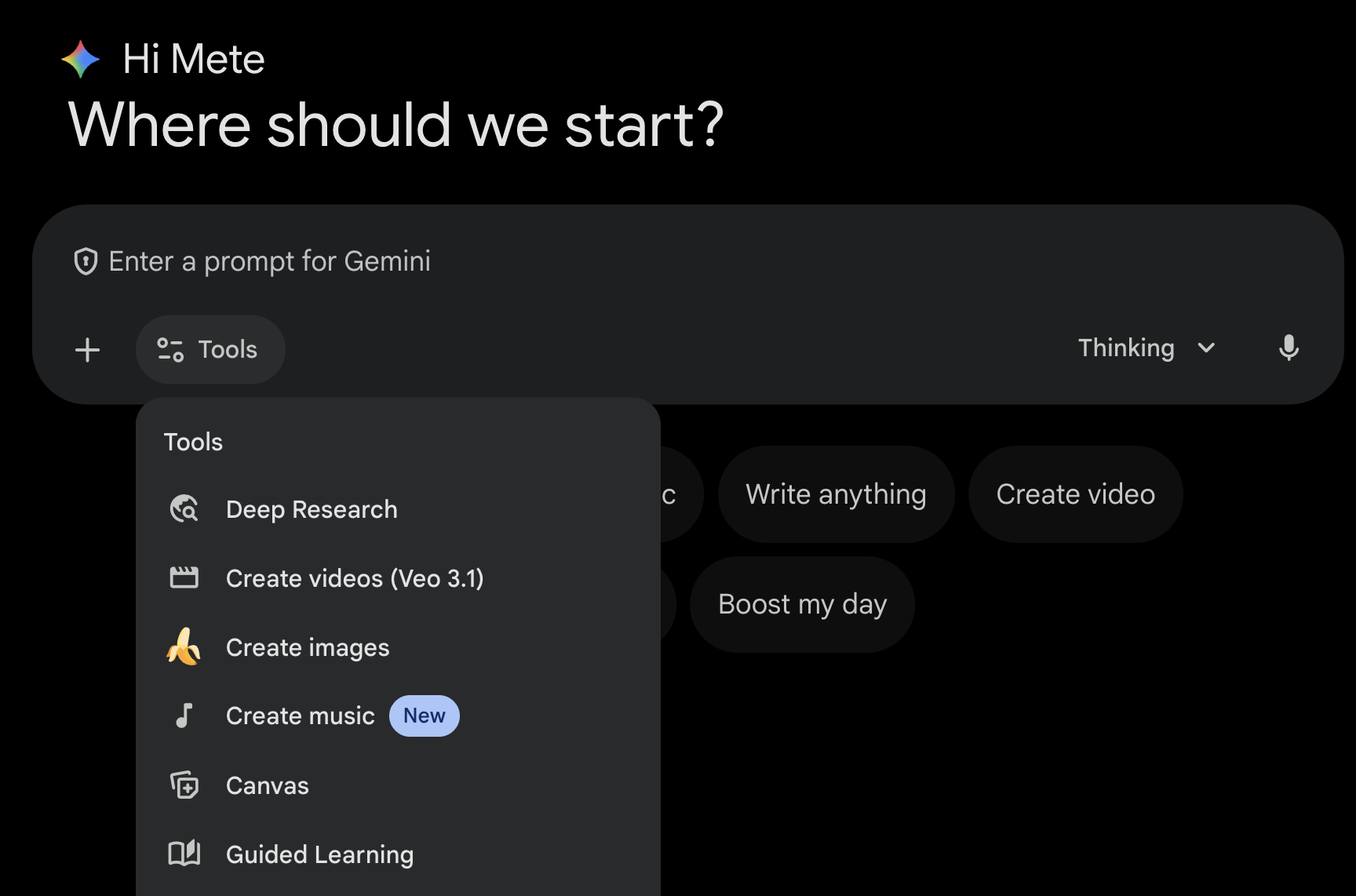Select Deep Research from Tools menu
This screenshot has width=1356, height=896.
312,509
